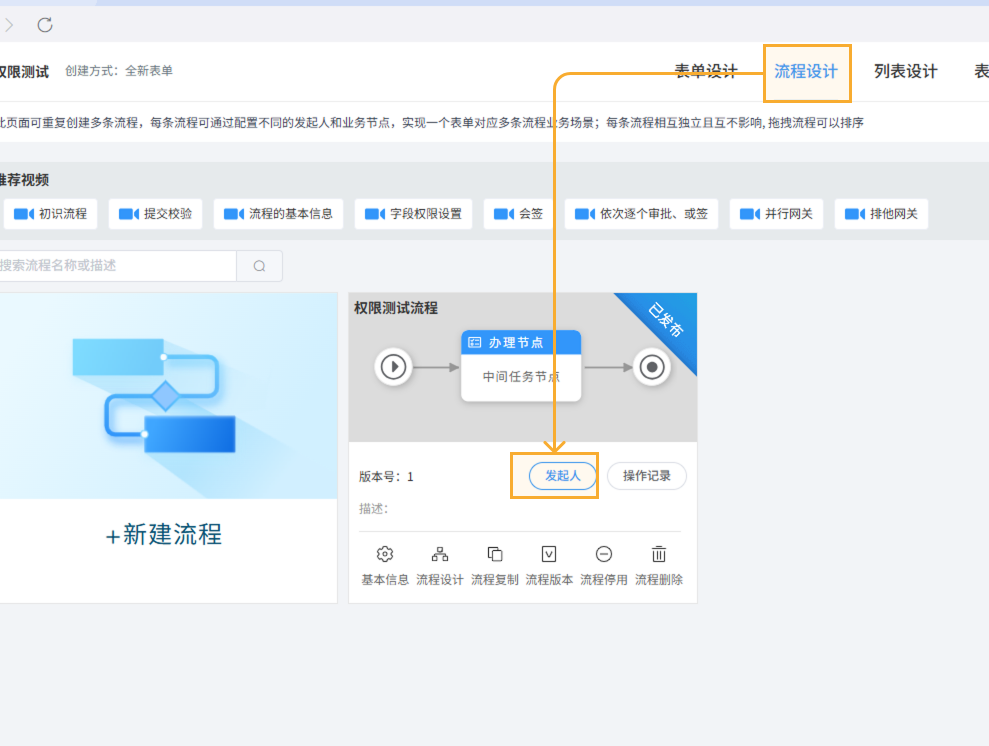Screen dimensions: 989x746
Task: Click the 流程停用 disable icon
Action: 604,554
